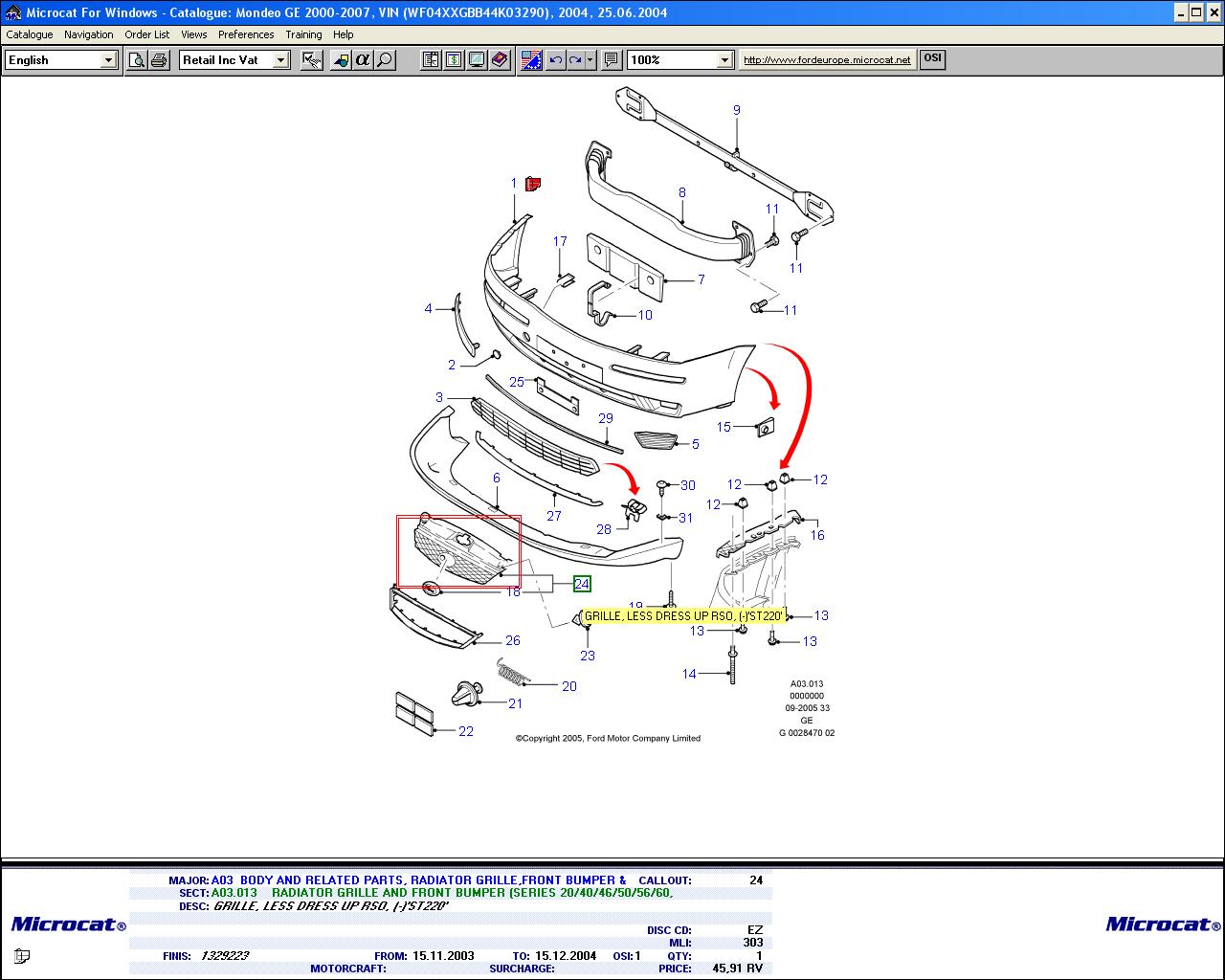Select the highlighted callout number 24
The height and width of the screenshot is (980, 1225).
[582, 584]
